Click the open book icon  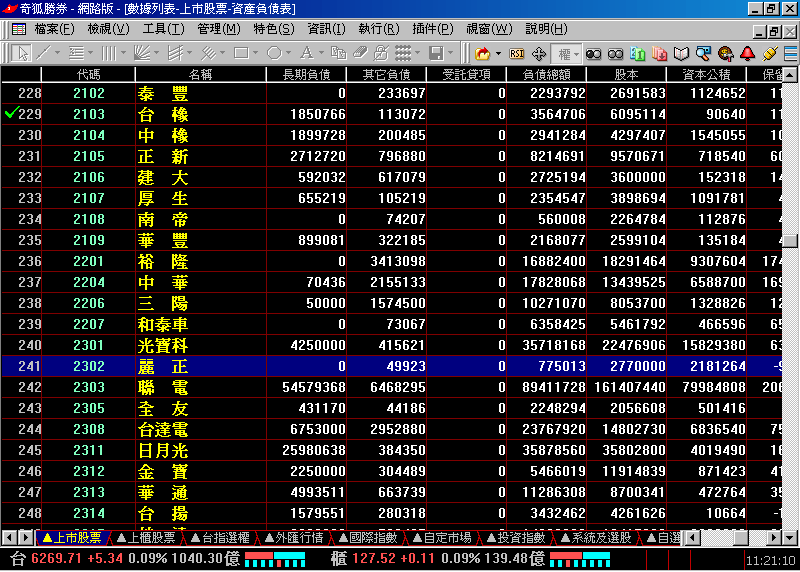tap(681, 54)
